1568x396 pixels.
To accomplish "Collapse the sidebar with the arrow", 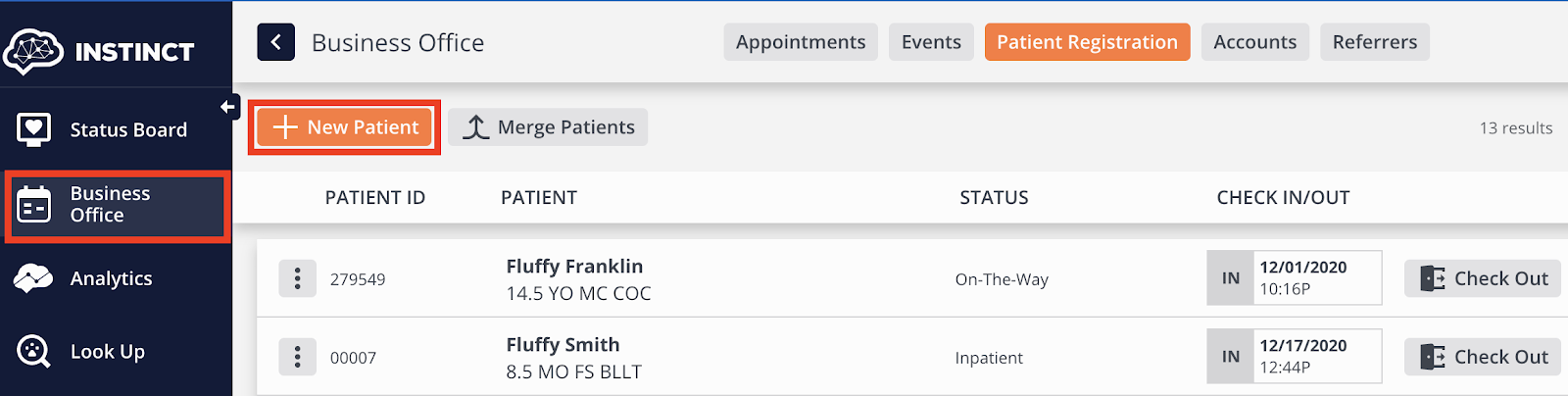I will coord(228,107).
